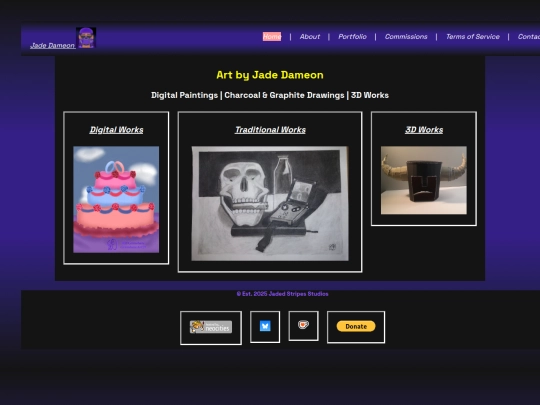The image size is (540, 405).
Task: Open the Neocities badge link
Action: coord(211,327)
